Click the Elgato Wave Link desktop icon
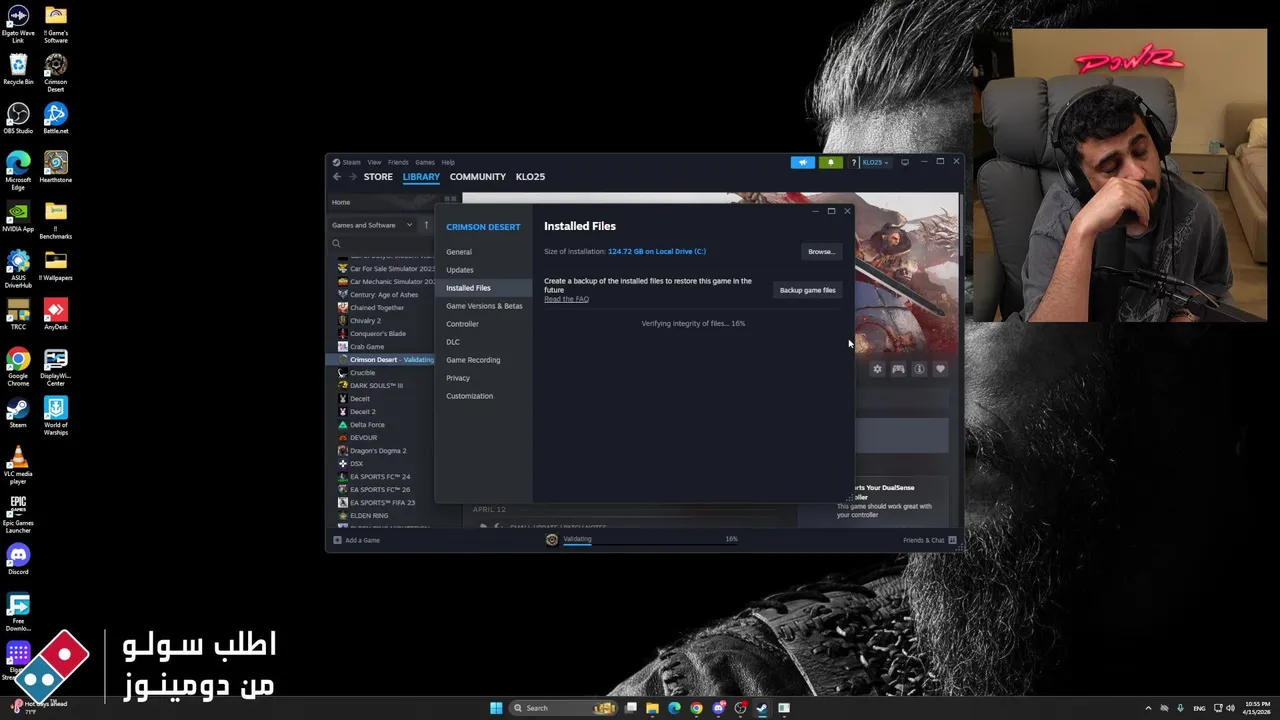The height and width of the screenshot is (720, 1280). coord(18,24)
